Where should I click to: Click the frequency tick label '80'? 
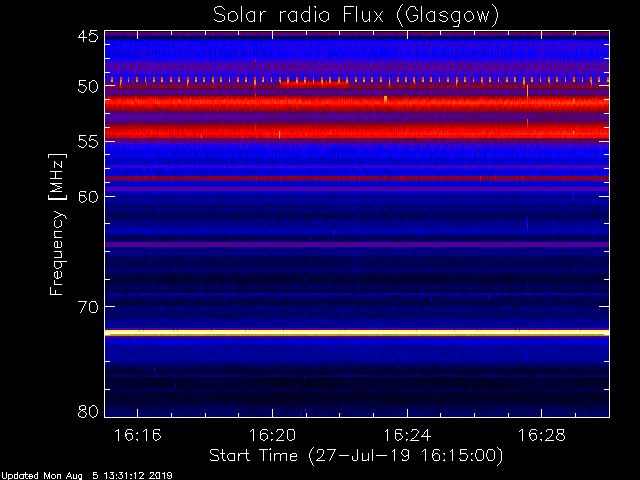[88, 411]
